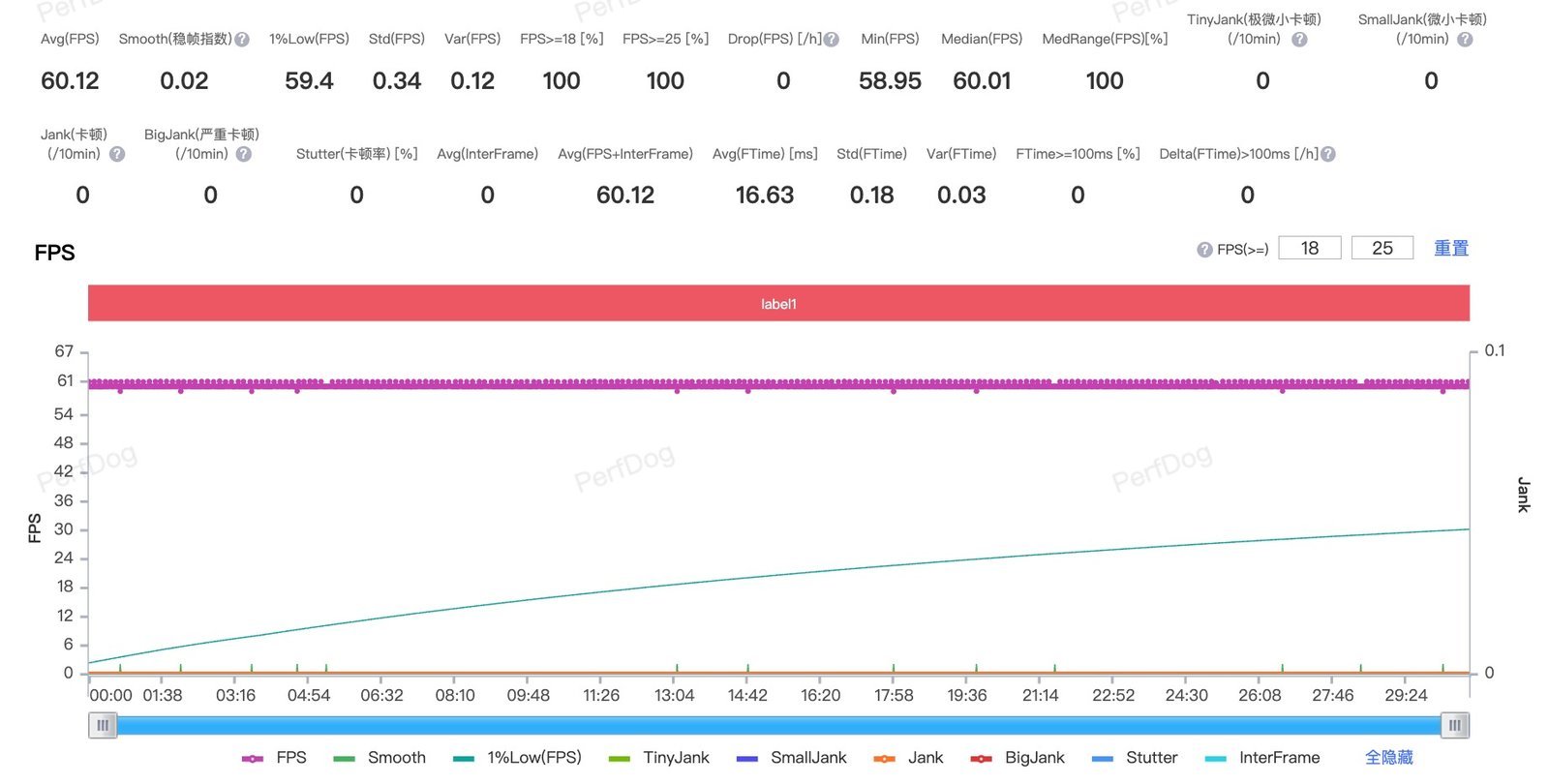Toggle 1%Low(FPS) series in legend

(x=517, y=758)
